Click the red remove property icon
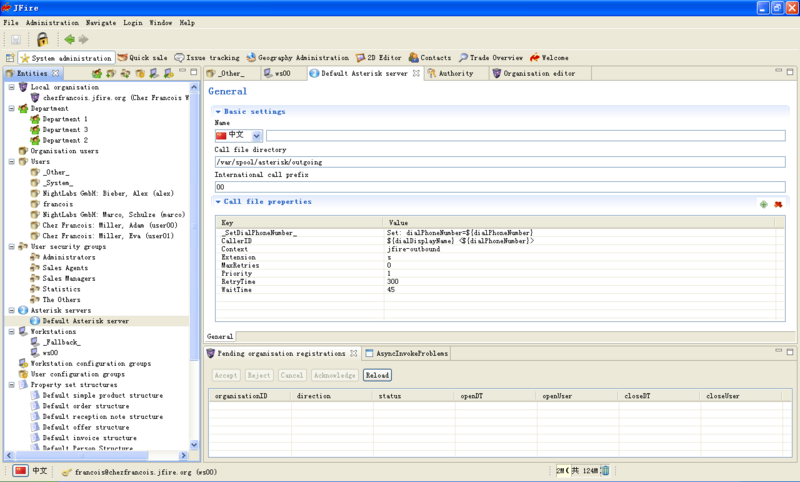Image resolution: width=800 pixels, height=482 pixels. pos(778,204)
